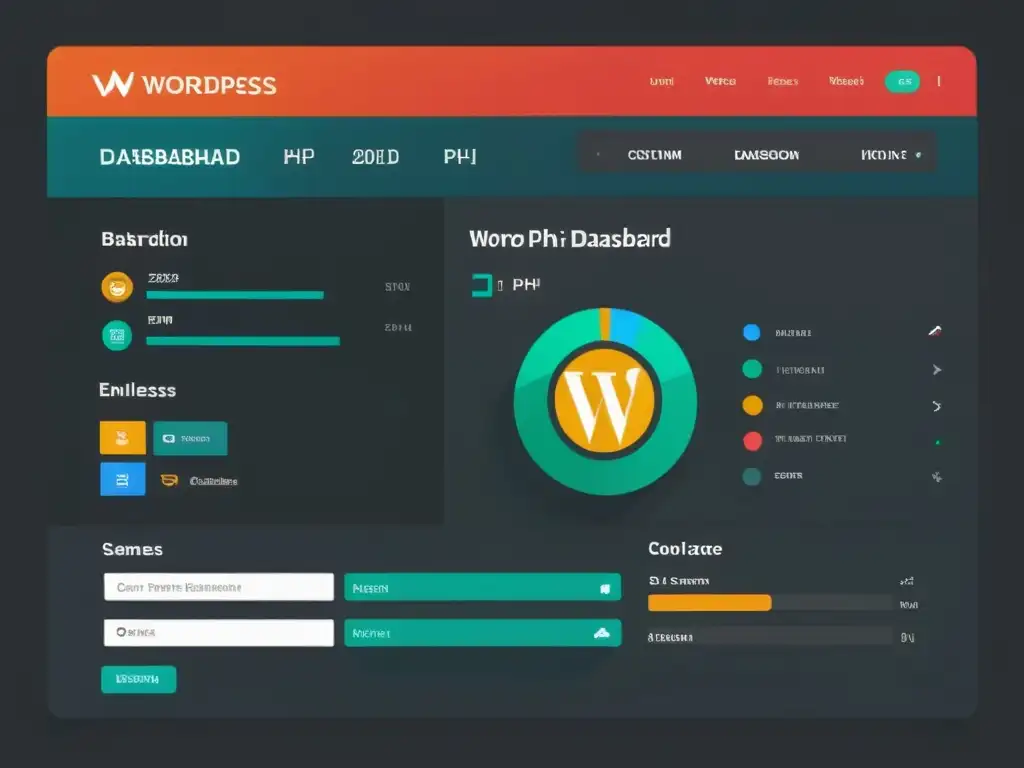Click the cloud icon in second green field

601,633
